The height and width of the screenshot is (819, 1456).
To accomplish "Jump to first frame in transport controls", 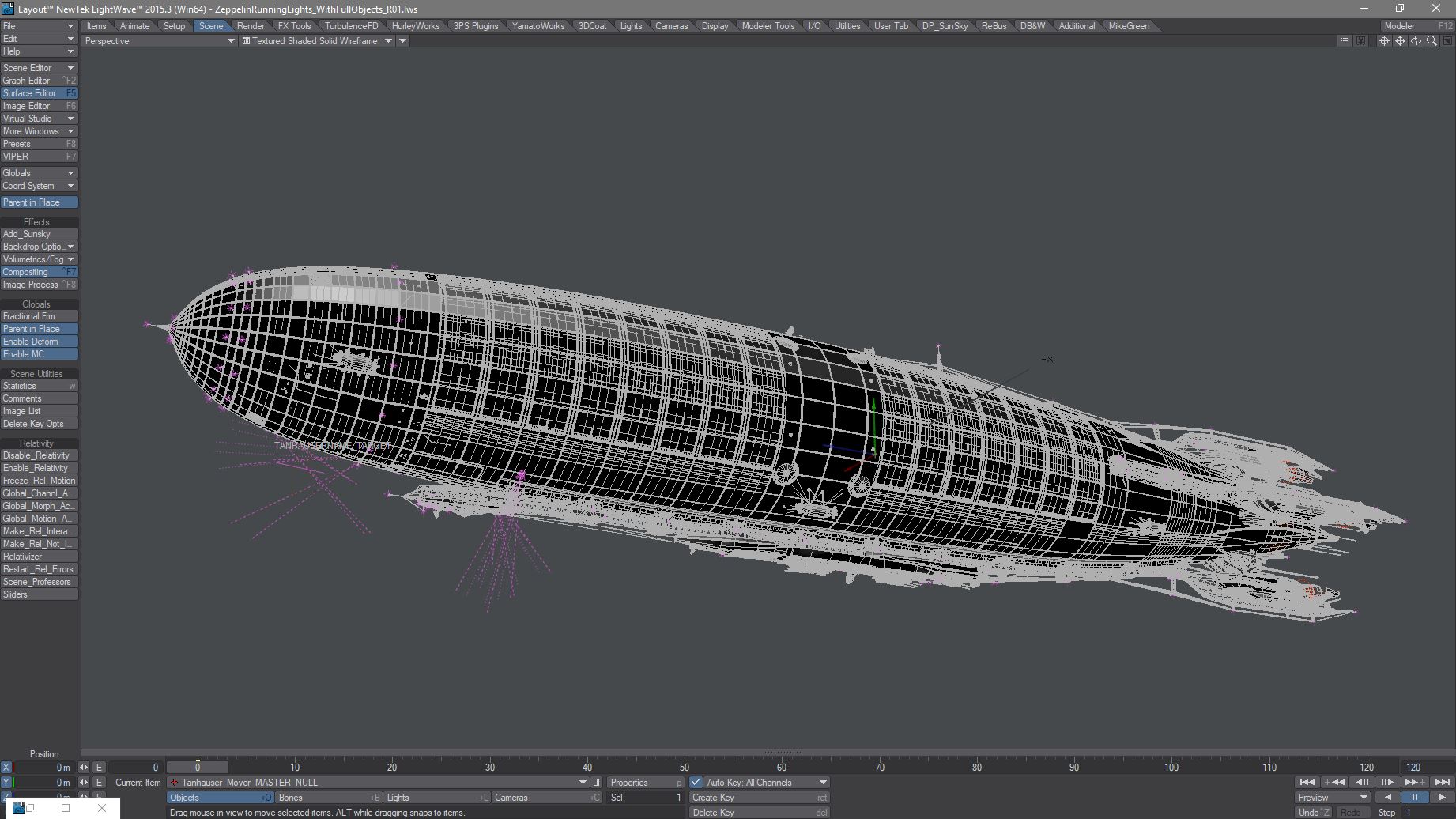I will tap(1307, 783).
